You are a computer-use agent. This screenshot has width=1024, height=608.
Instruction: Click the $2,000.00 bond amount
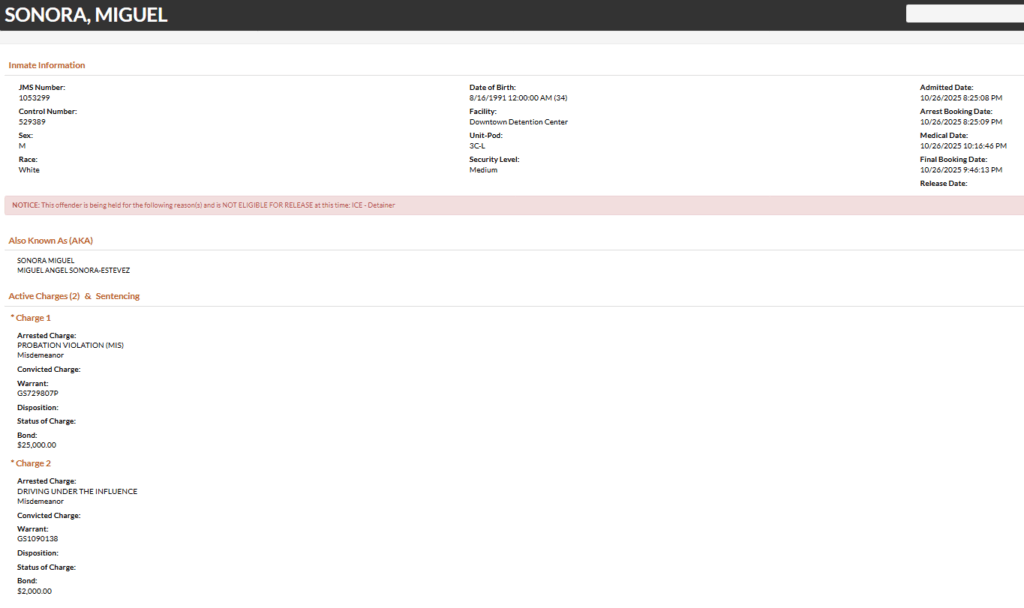pos(36,591)
